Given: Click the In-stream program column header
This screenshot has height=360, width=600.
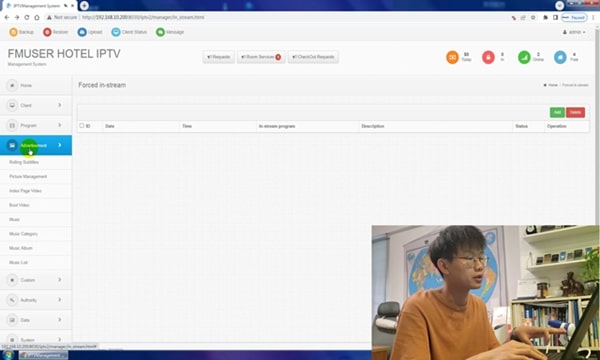Looking at the screenshot, I should [x=277, y=126].
